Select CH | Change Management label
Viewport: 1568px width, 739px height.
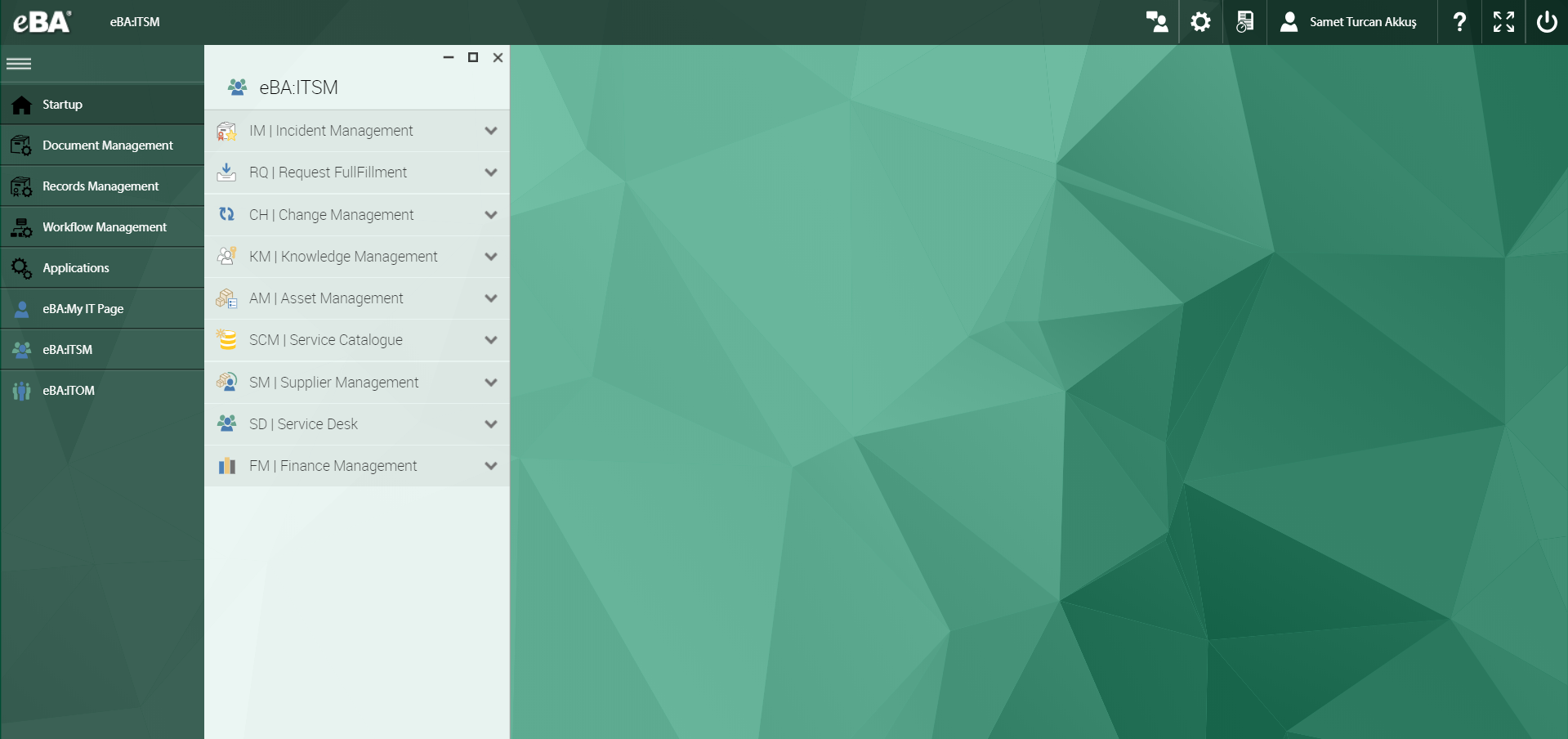coord(331,215)
